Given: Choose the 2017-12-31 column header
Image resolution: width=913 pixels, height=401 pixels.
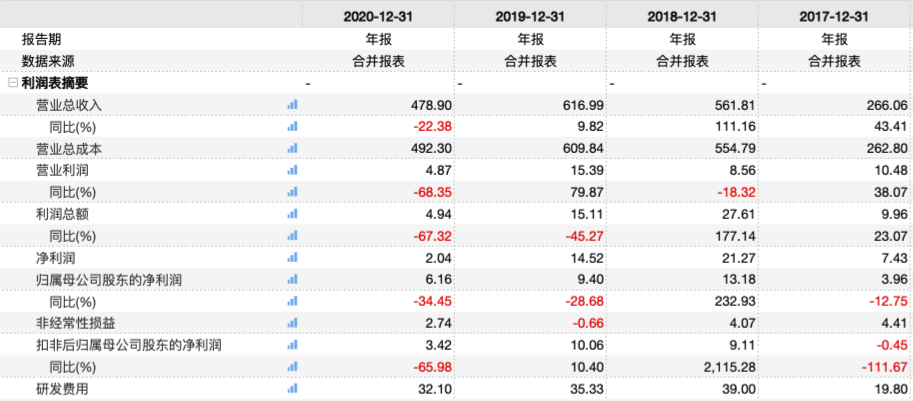Looking at the screenshot, I should 835,17.
